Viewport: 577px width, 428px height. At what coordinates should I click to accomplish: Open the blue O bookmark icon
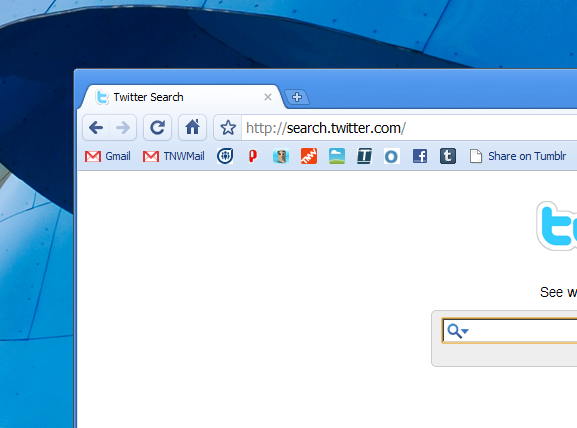click(x=392, y=156)
